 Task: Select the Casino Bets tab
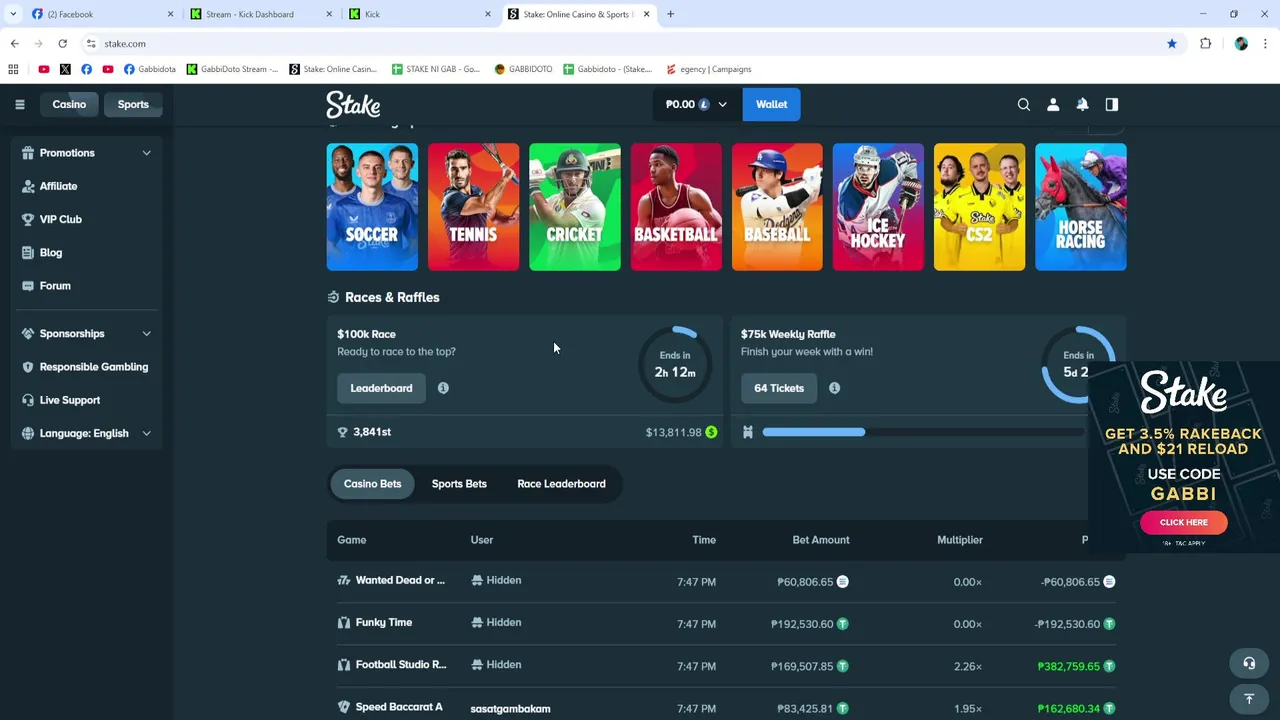click(372, 484)
